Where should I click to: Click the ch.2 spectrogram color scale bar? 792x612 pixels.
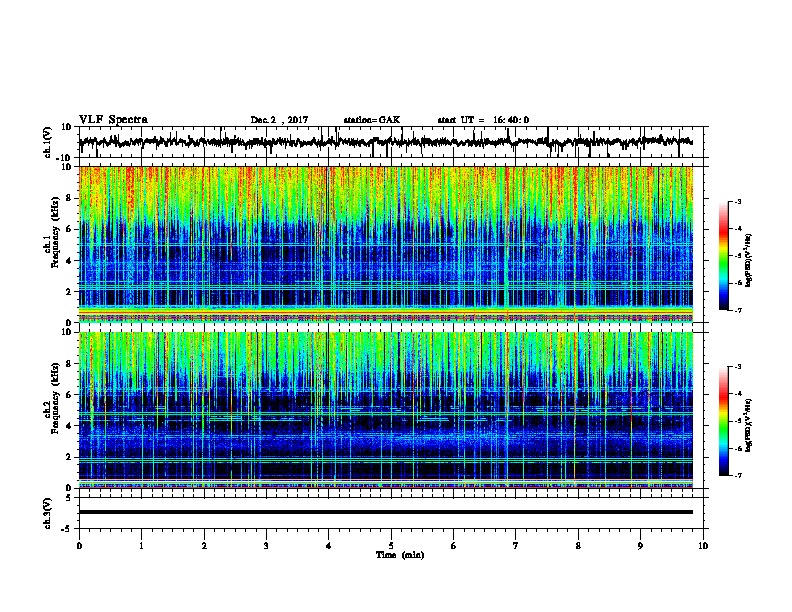point(723,421)
